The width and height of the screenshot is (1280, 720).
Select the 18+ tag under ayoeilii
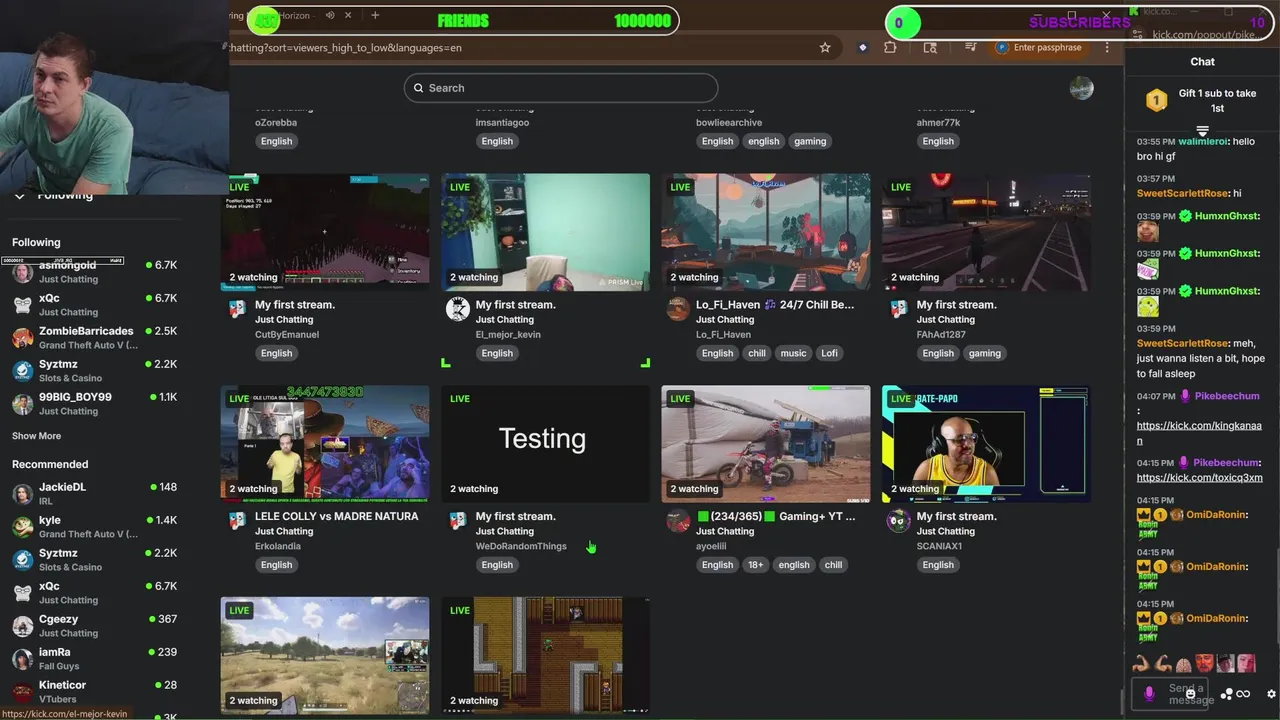pyautogui.click(x=756, y=565)
